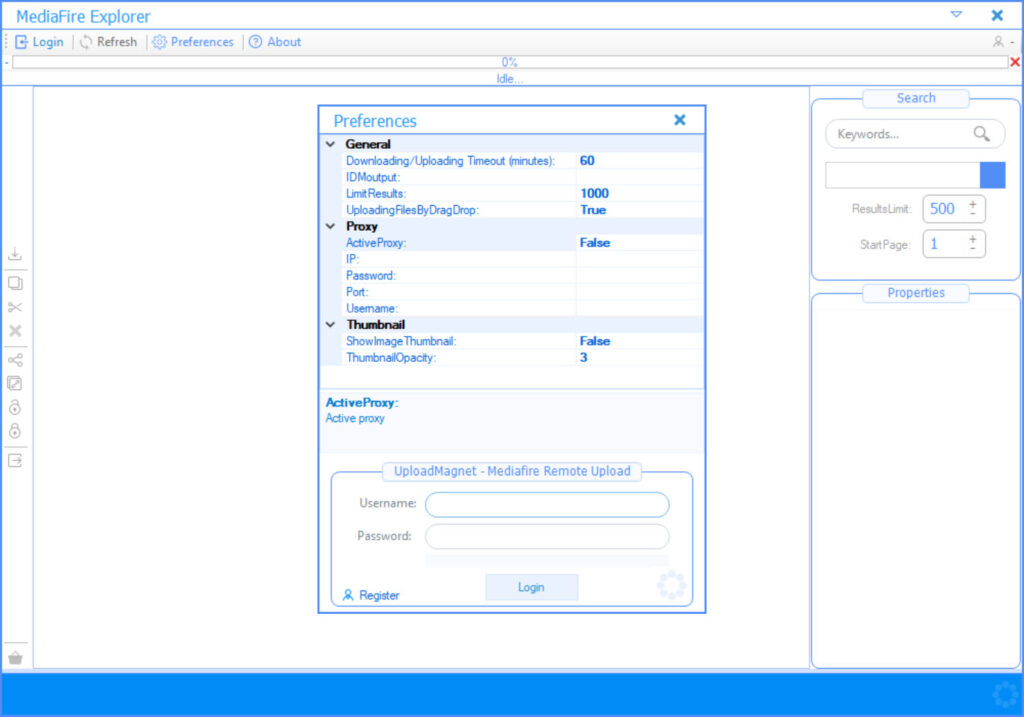This screenshot has height=717, width=1024.
Task: Select the Downloading/Uploading Timeout value 60
Action: [587, 161]
